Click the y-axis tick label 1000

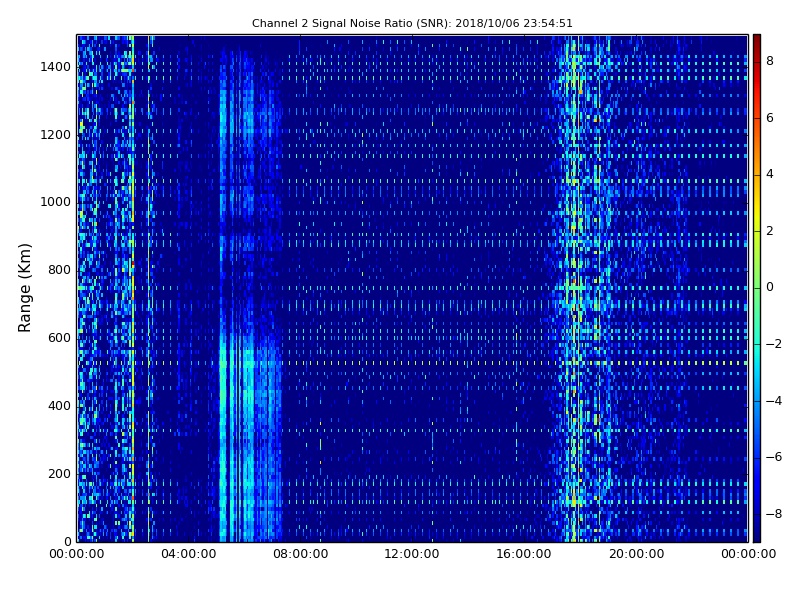click(x=55, y=202)
